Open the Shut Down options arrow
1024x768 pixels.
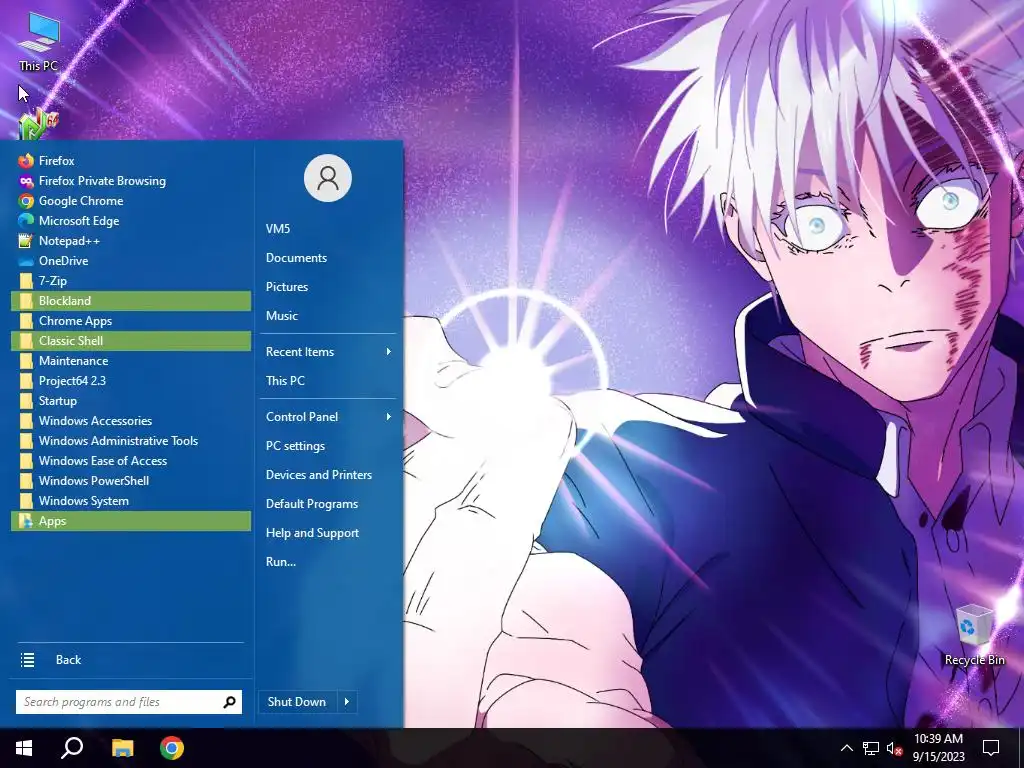pyautogui.click(x=347, y=702)
